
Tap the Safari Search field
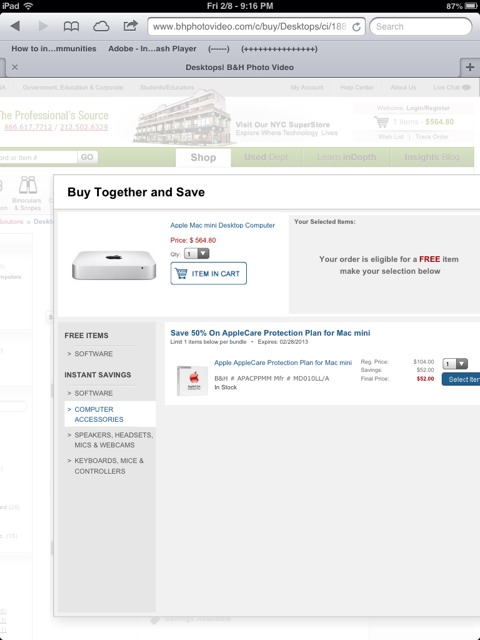[x=421, y=27]
